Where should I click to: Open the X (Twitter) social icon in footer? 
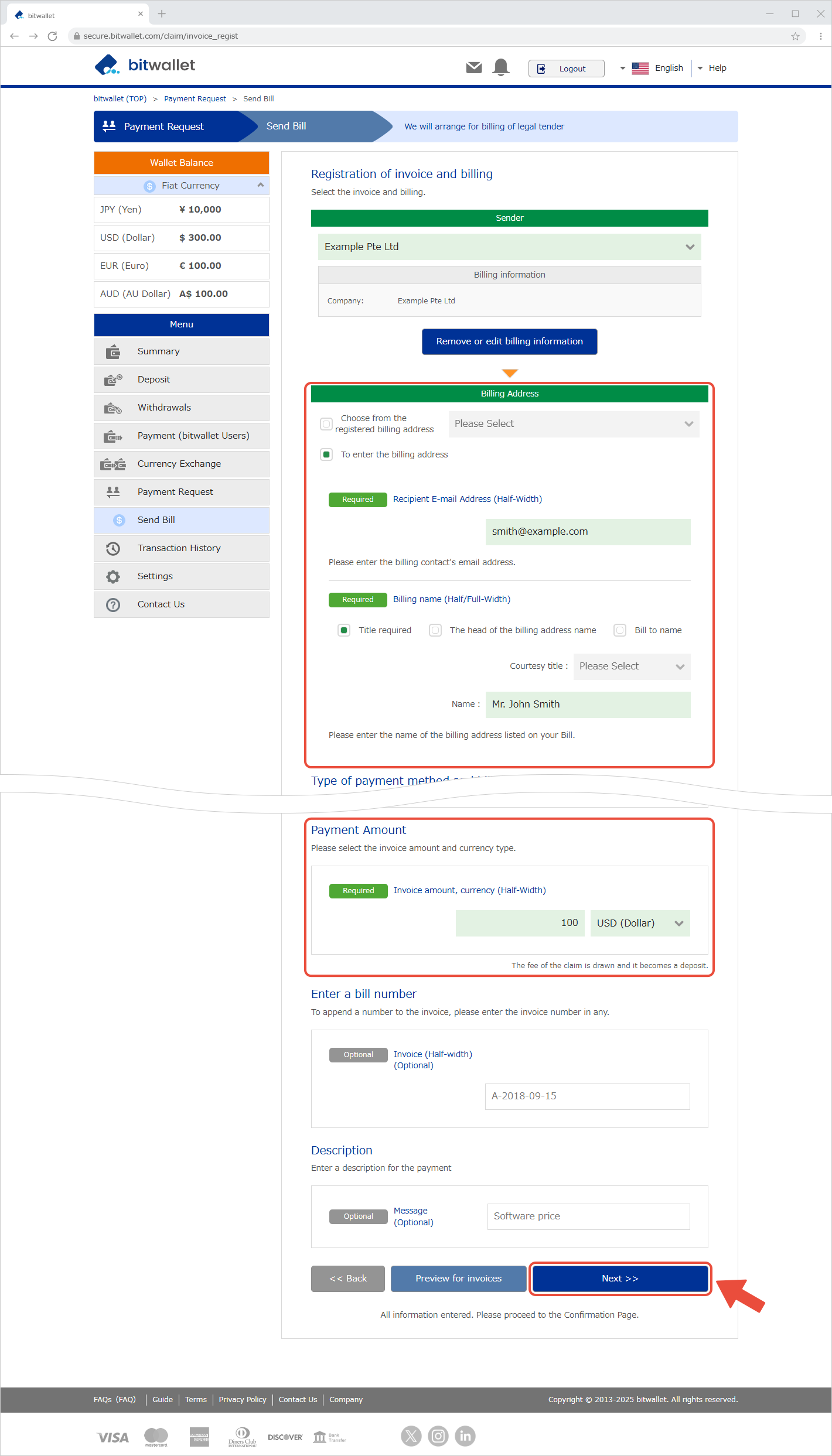[x=411, y=1436]
